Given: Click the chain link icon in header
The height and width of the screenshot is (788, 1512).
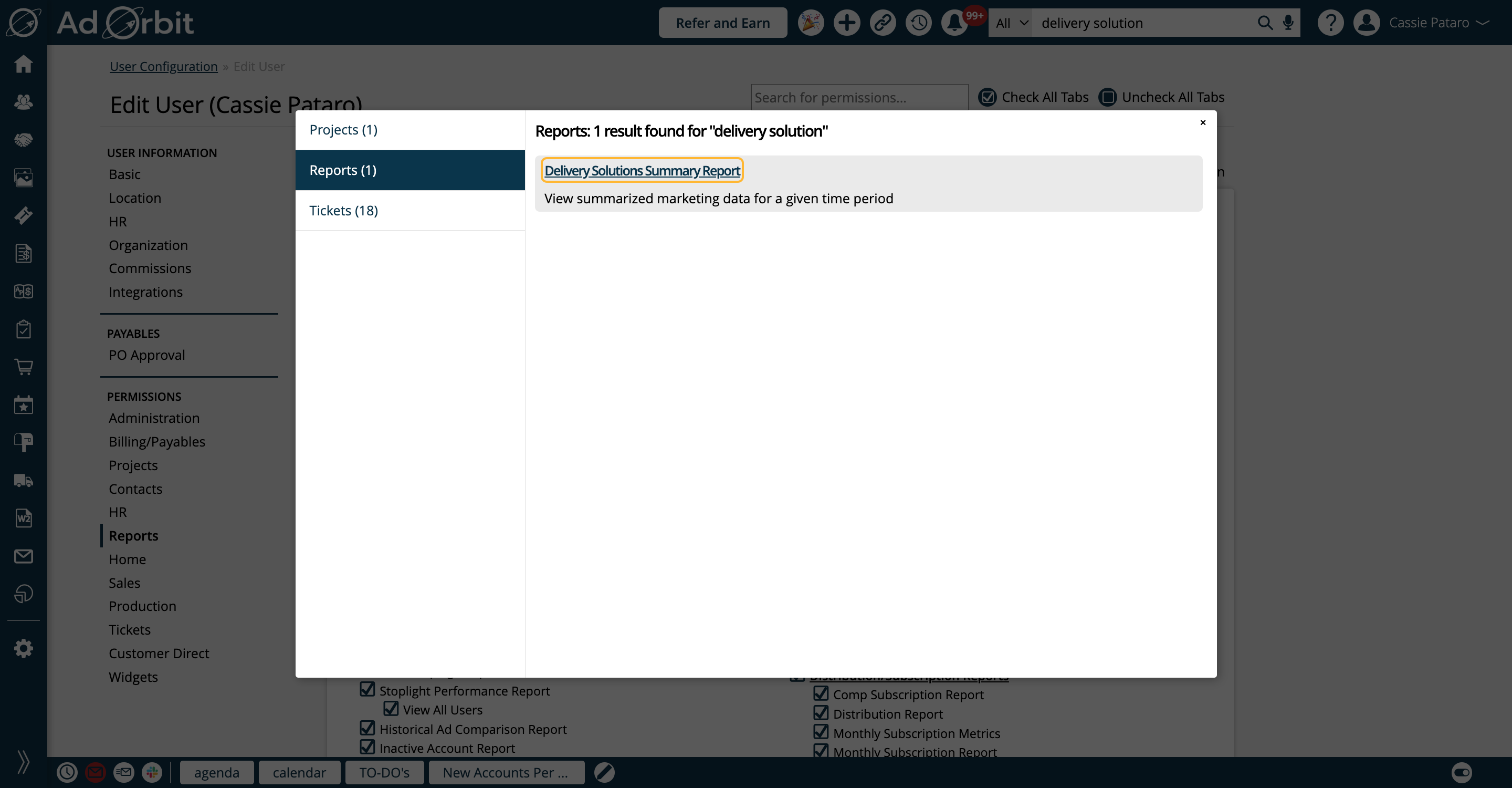Looking at the screenshot, I should pyautogui.click(x=882, y=23).
